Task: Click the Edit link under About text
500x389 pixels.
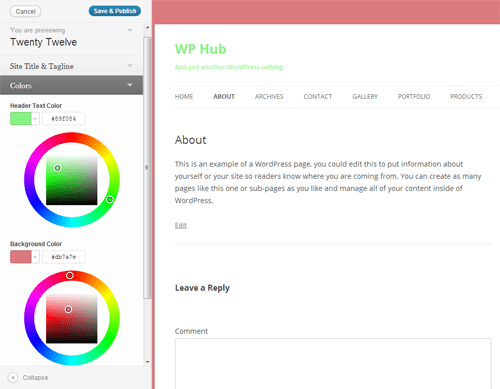Action: point(181,225)
